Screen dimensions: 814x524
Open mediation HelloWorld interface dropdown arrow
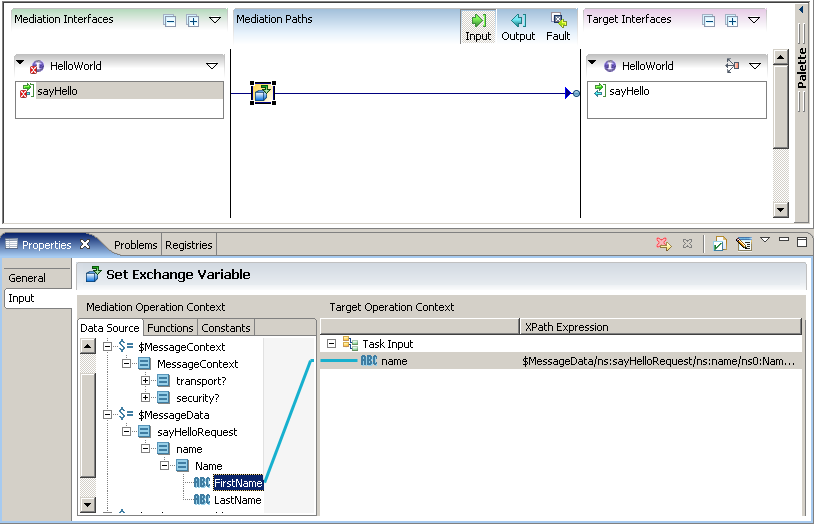(x=212, y=66)
